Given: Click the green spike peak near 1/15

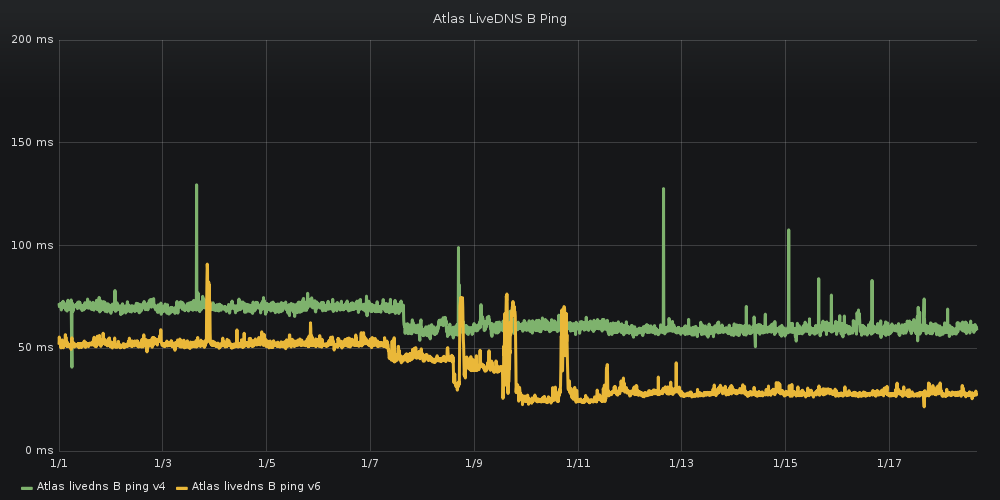Looking at the screenshot, I should tap(788, 231).
